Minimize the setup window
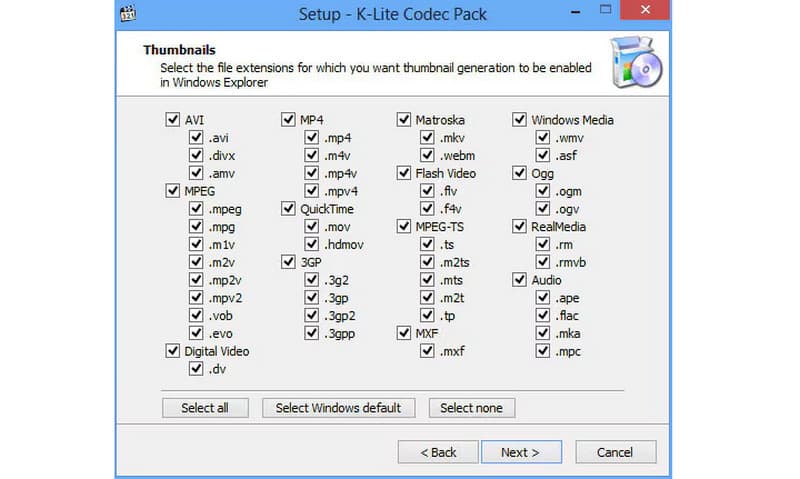The image size is (800, 479). (x=577, y=14)
